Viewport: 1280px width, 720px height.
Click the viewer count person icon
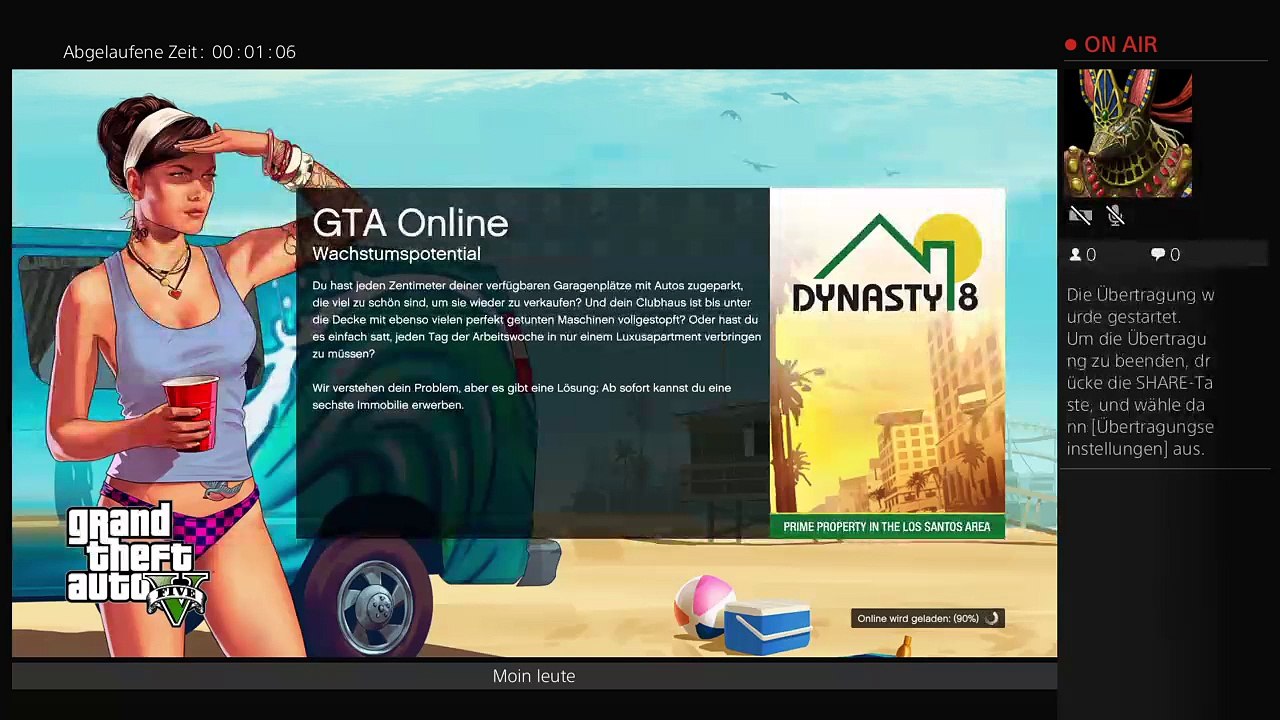(x=1076, y=255)
